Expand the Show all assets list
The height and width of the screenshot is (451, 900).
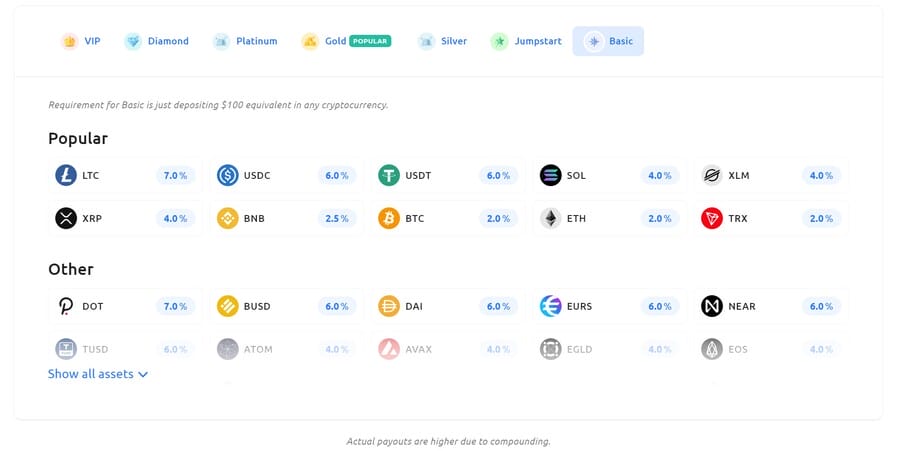click(98, 374)
